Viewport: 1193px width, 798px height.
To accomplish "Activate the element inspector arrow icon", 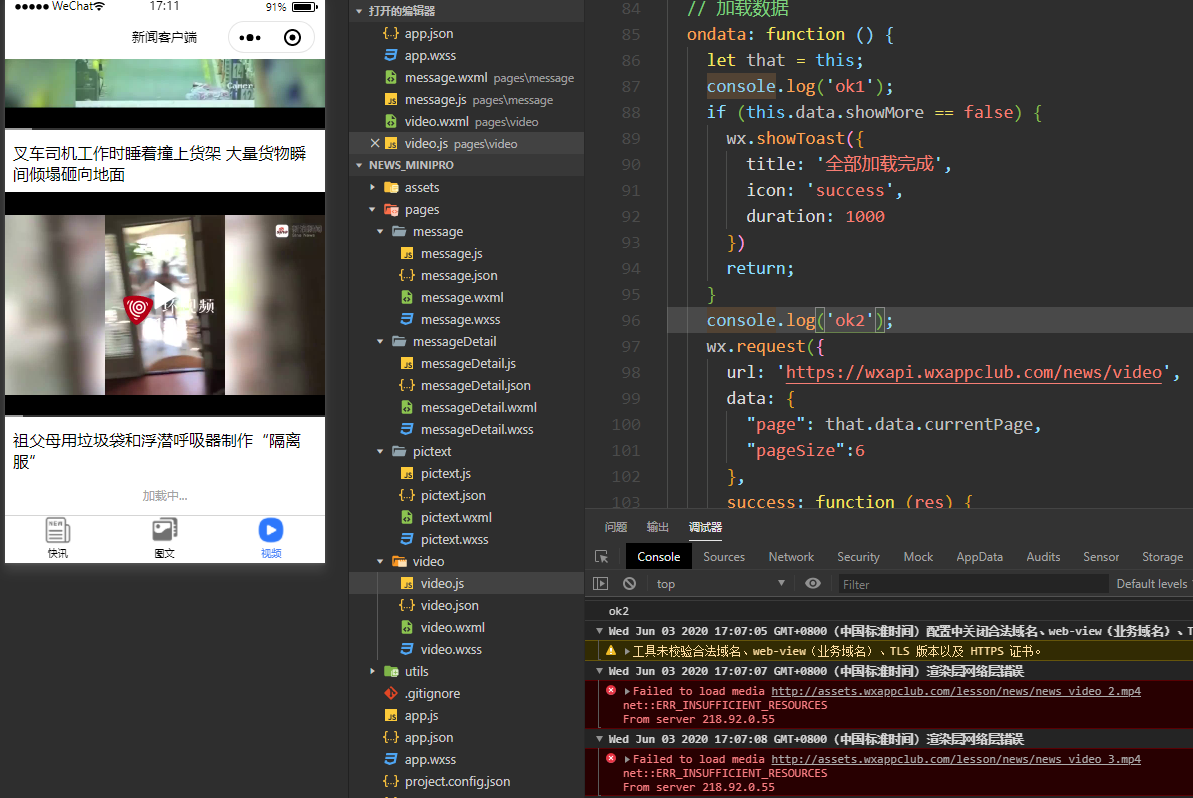I will (601, 557).
